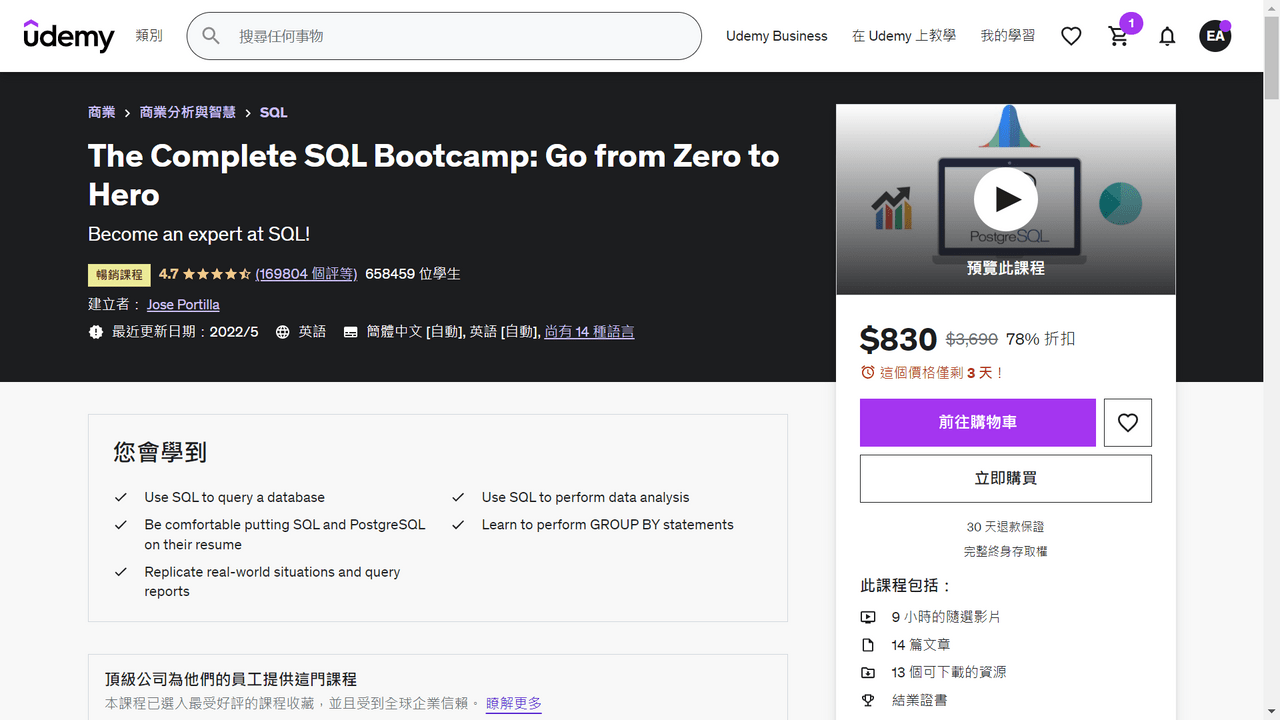Play the course preview video

1006,198
